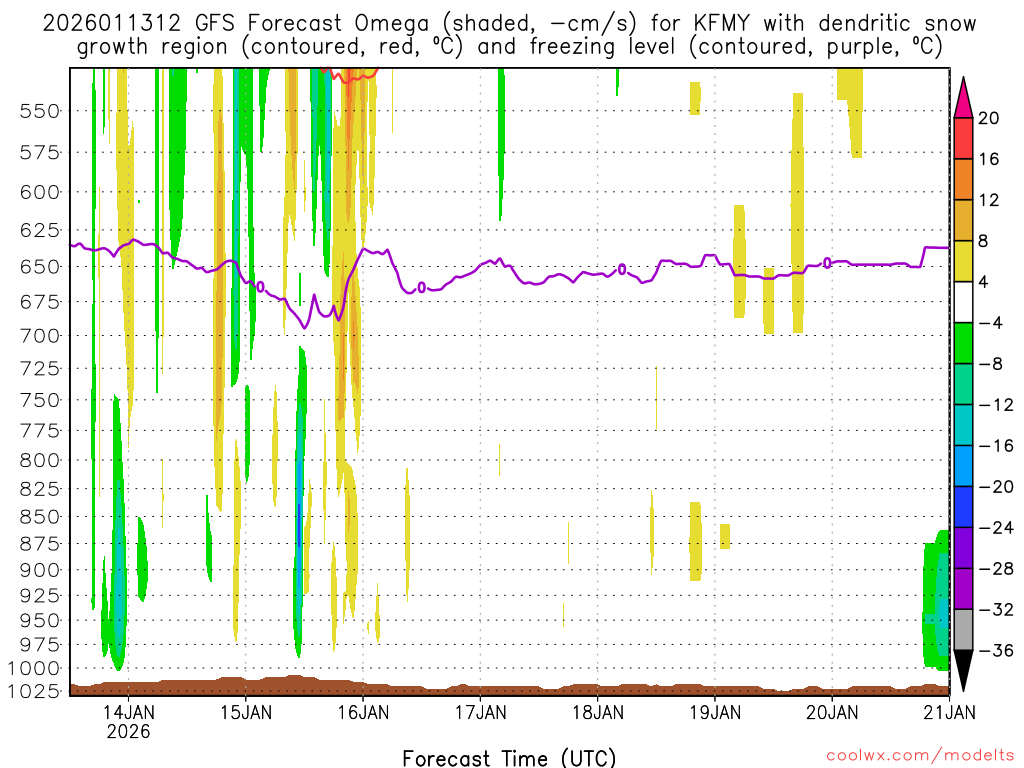Click the freezing level 0 label near 20JAN
This screenshot has width=1024, height=768.
tap(827, 263)
